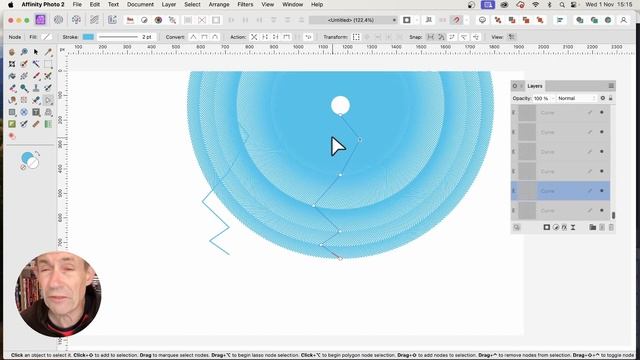The width and height of the screenshot is (640, 360).
Task: Apply Auto Contrast from toolbar
Action: point(144,20)
